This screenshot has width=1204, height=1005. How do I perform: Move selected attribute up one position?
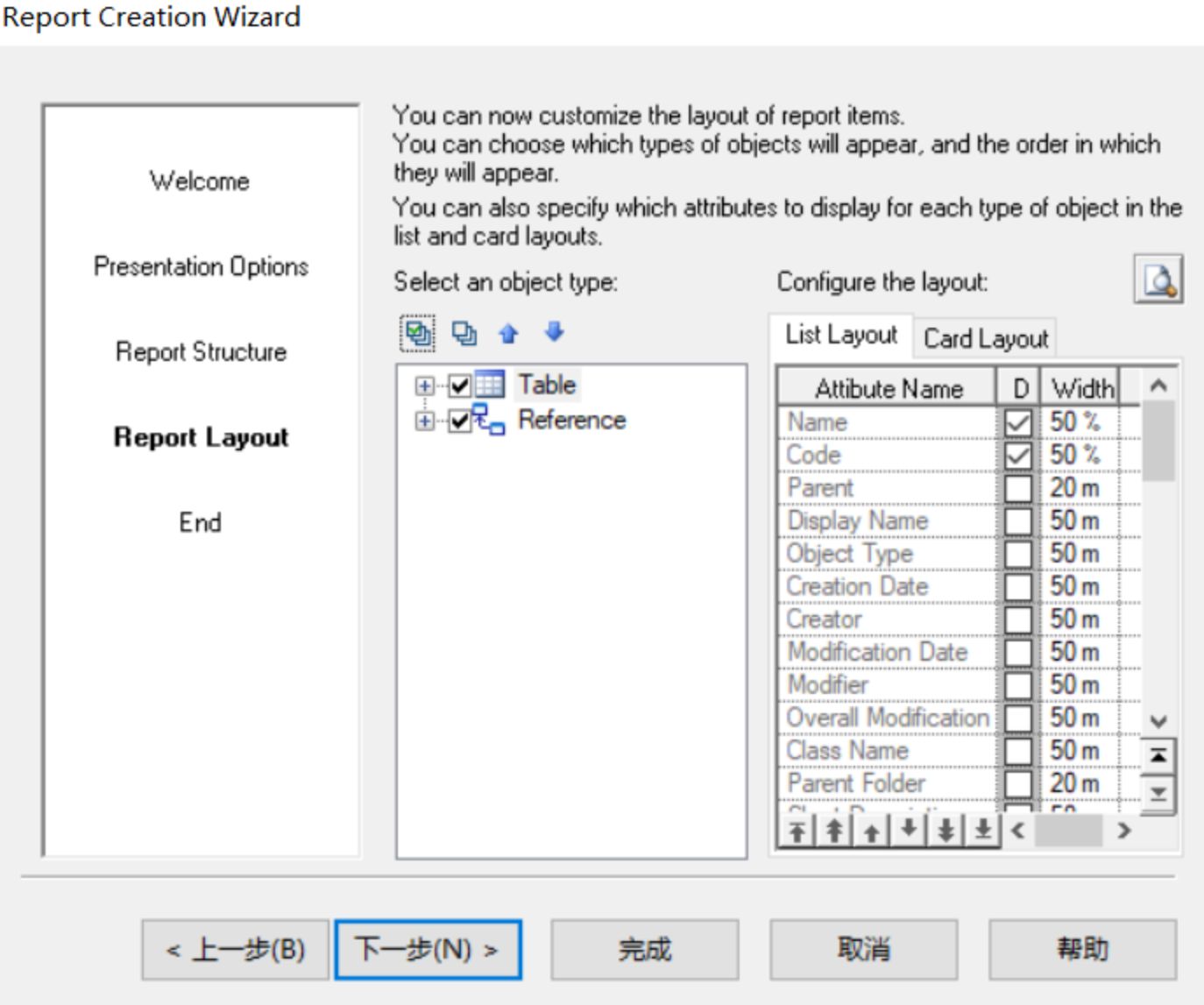(872, 832)
